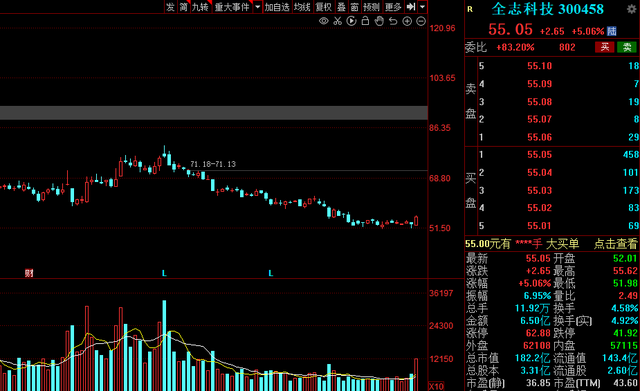Select the 复权 toolbar item

324,7
